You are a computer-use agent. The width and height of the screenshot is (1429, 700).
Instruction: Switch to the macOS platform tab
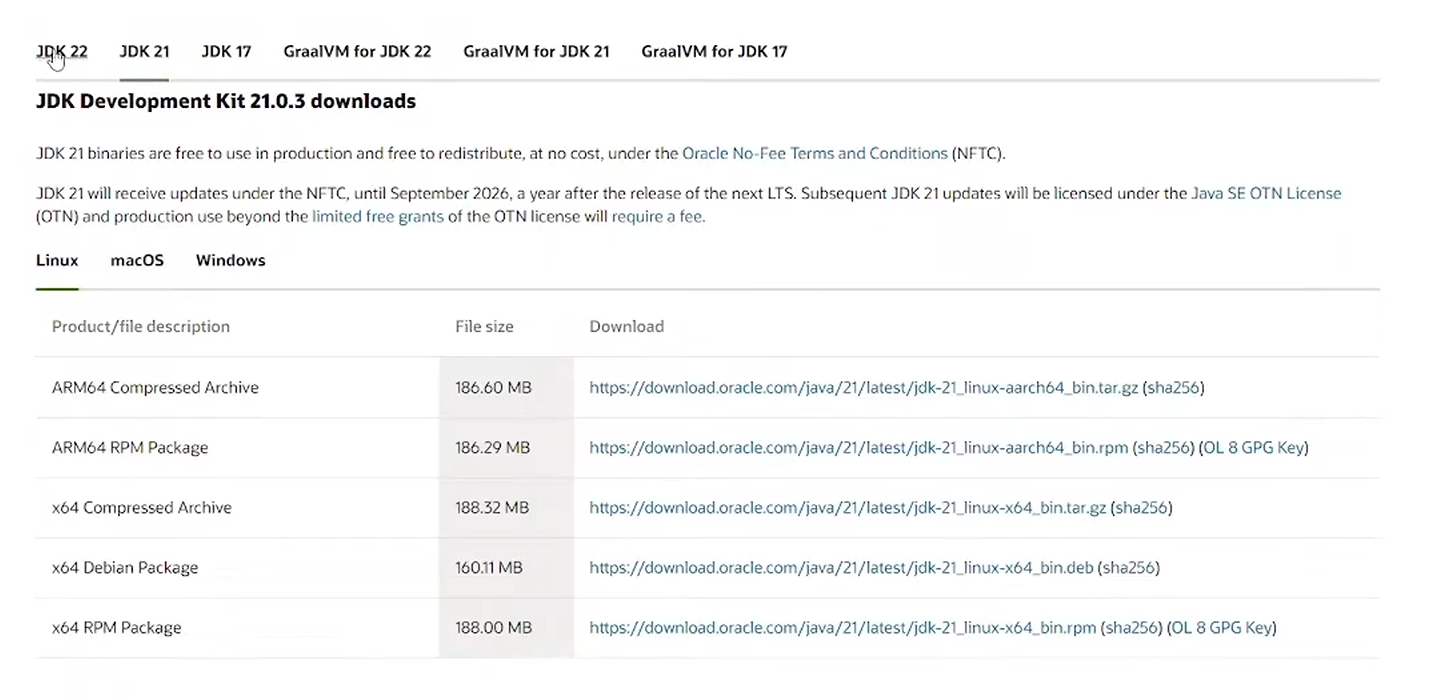[x=137, y=260]
